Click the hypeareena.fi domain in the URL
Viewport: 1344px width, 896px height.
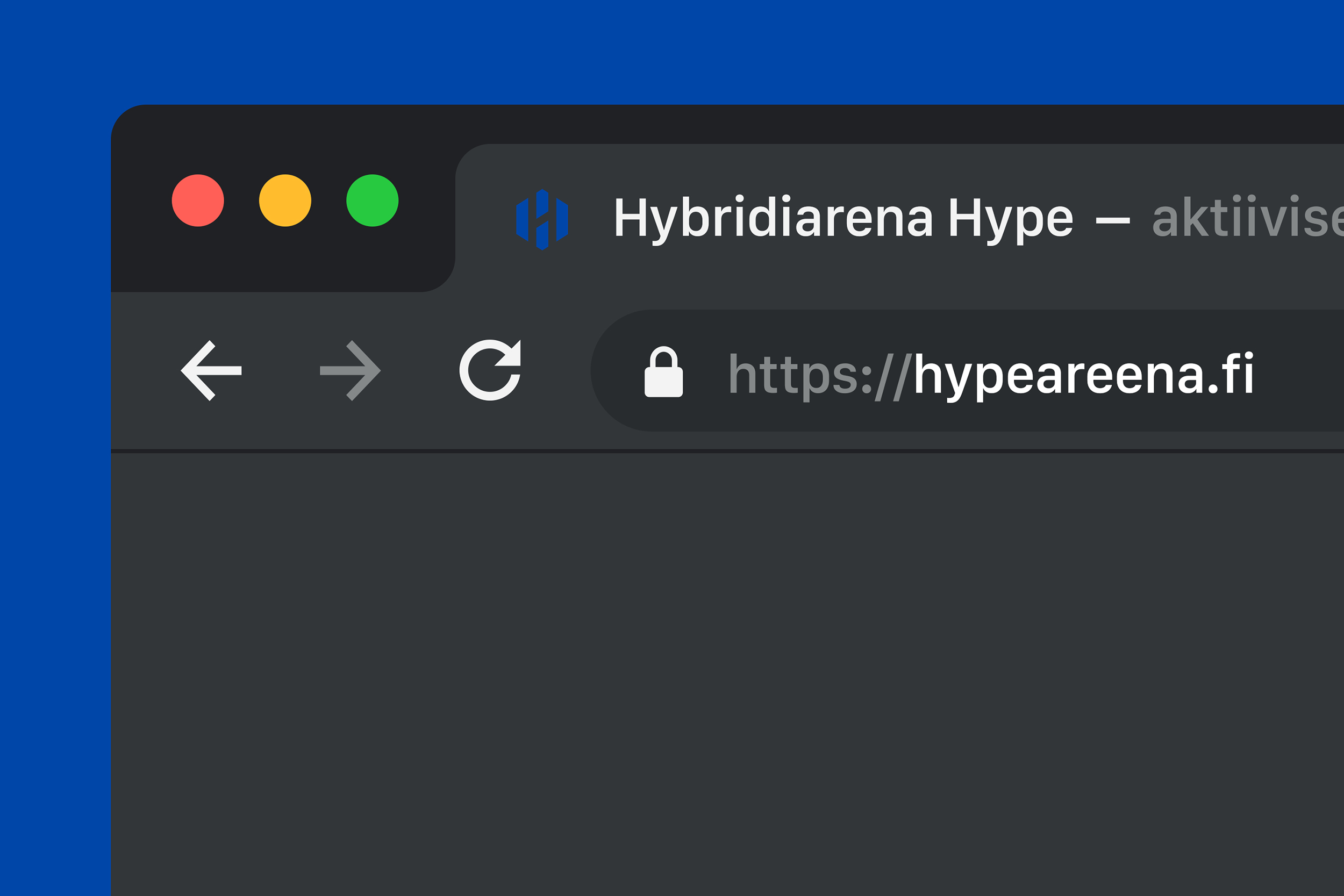point(1083,375)
